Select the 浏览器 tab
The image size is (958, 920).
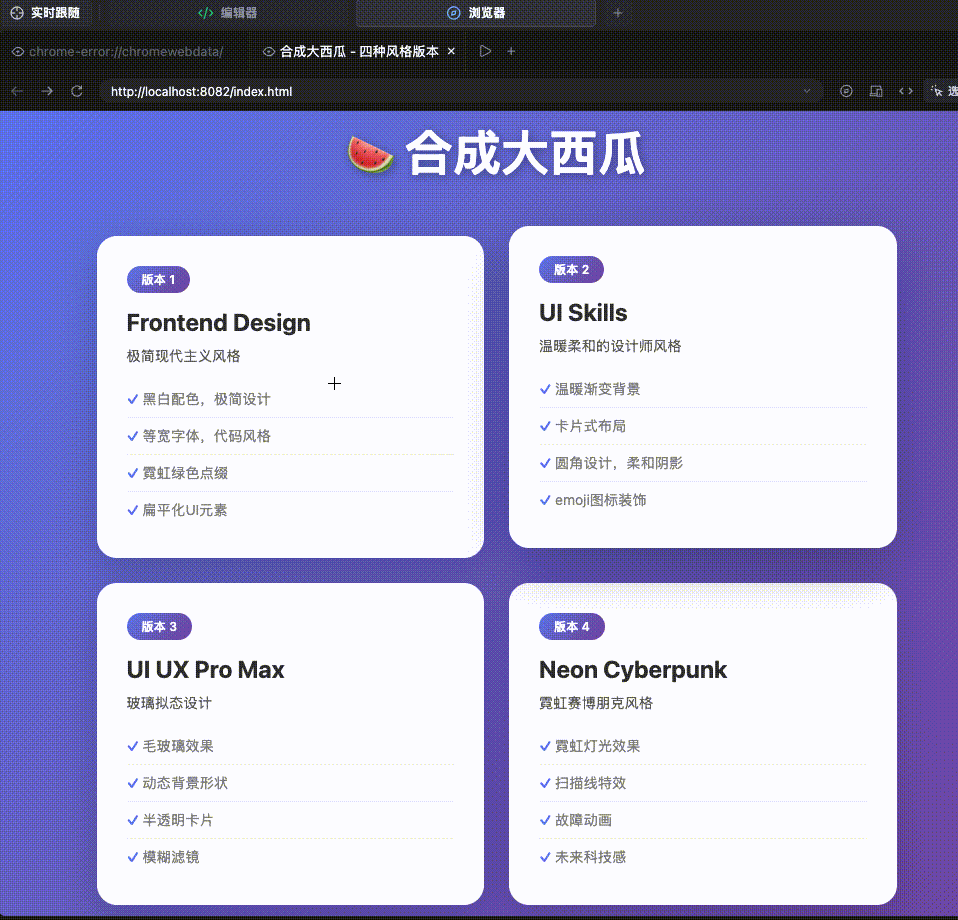476,13
